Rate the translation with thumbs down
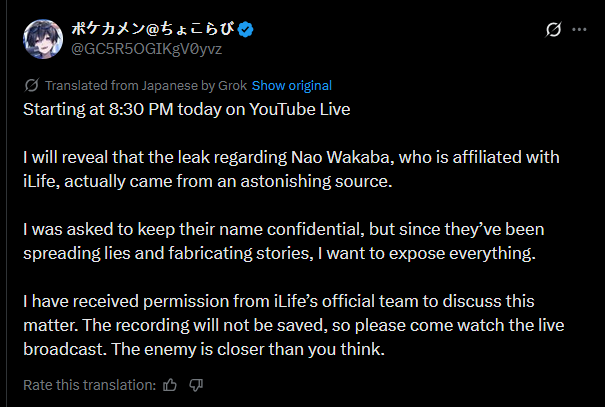This screenshot has width=605, height=407. pyautogui.click(x=196, y=384)
